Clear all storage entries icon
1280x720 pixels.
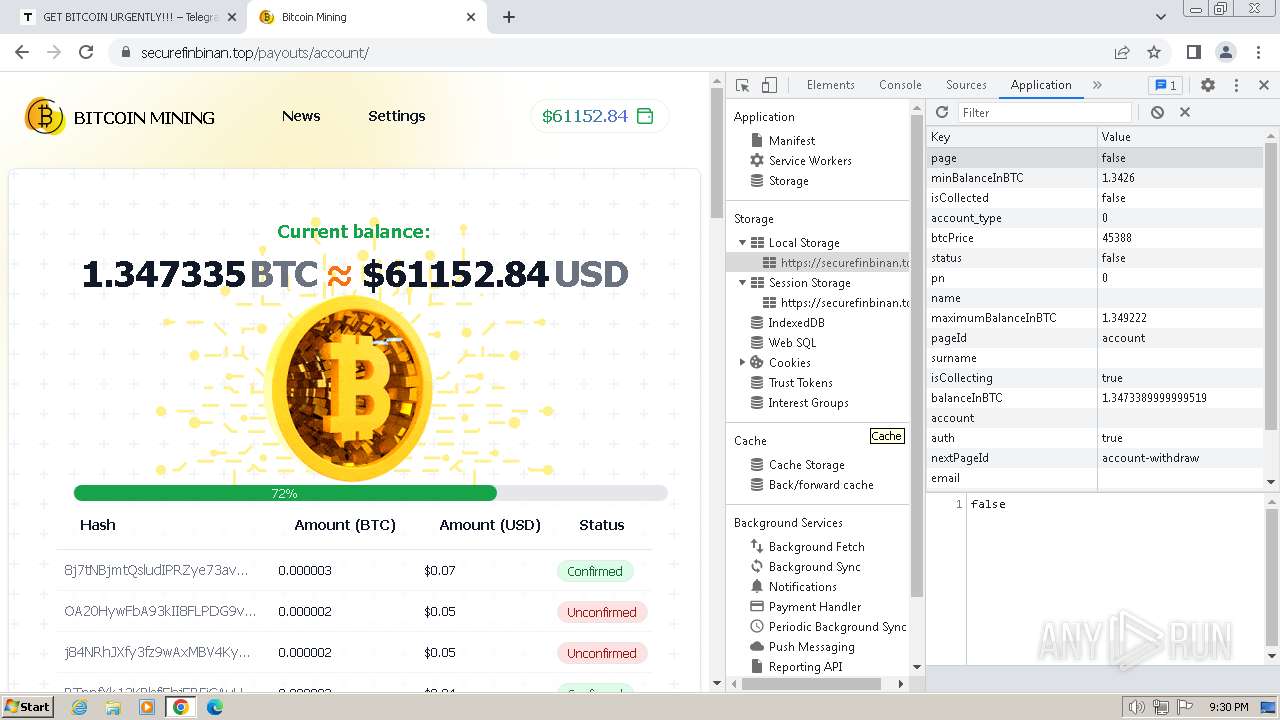tap(1157, 112)
